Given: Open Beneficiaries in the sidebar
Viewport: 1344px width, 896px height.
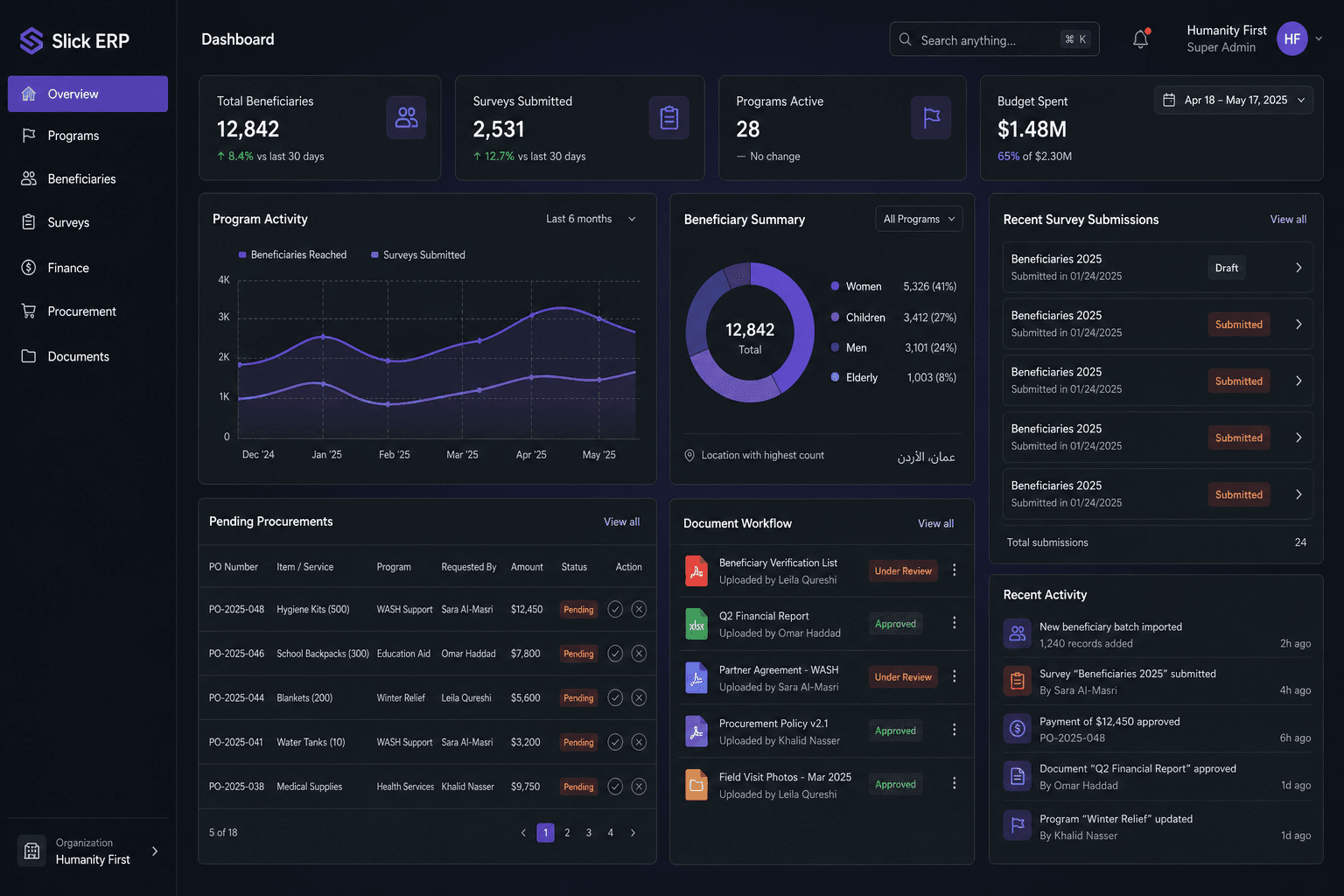Looking at the screenshot, I should coord(87,178).
